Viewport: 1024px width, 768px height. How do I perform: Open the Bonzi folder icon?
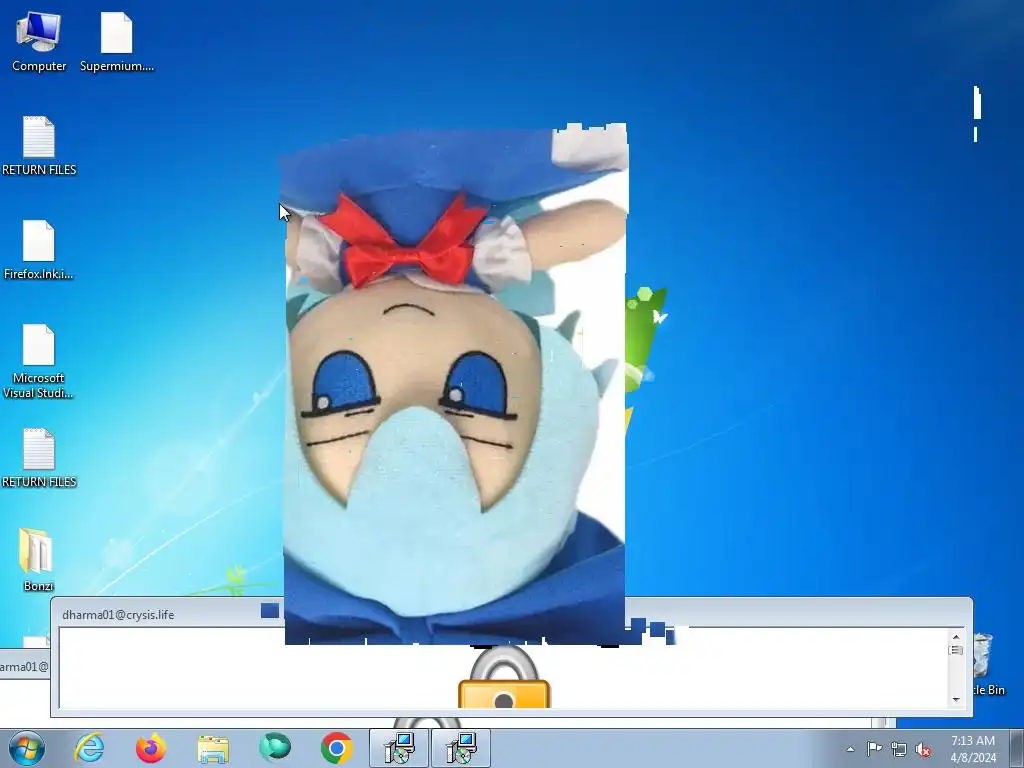coord(38,560)
